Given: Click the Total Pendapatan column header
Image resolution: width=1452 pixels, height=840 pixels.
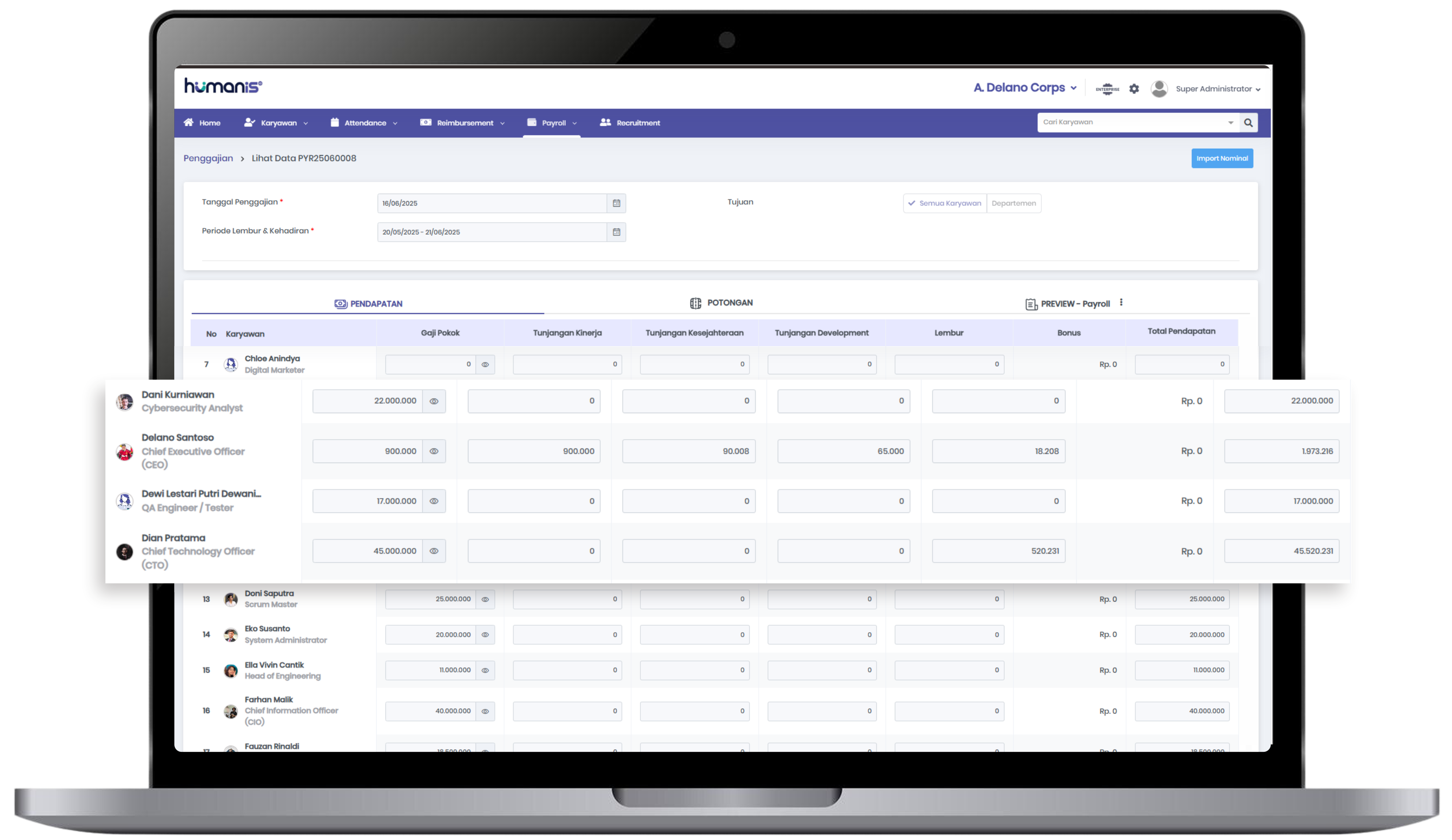Looking at the screenshot, I should click(1181, 331).
